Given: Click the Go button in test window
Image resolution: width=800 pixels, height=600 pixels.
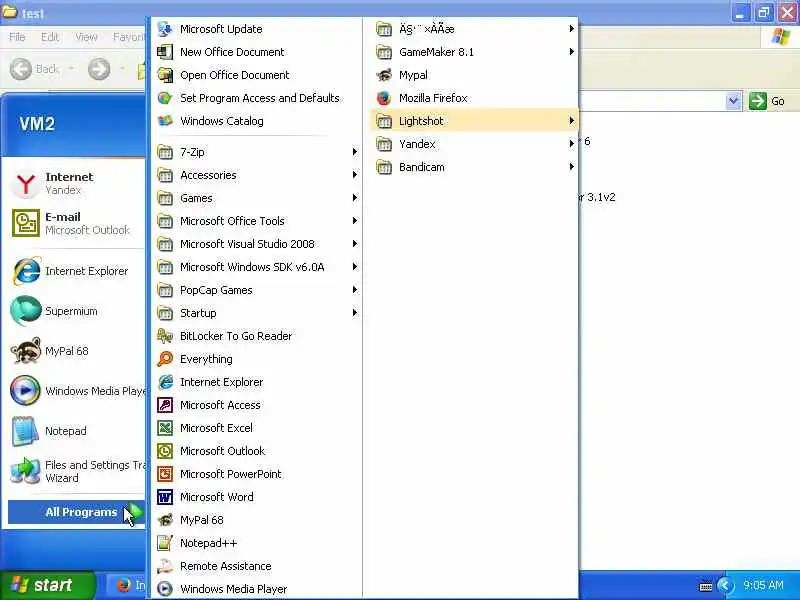Looking at the screenshot, I should [767, 101].
